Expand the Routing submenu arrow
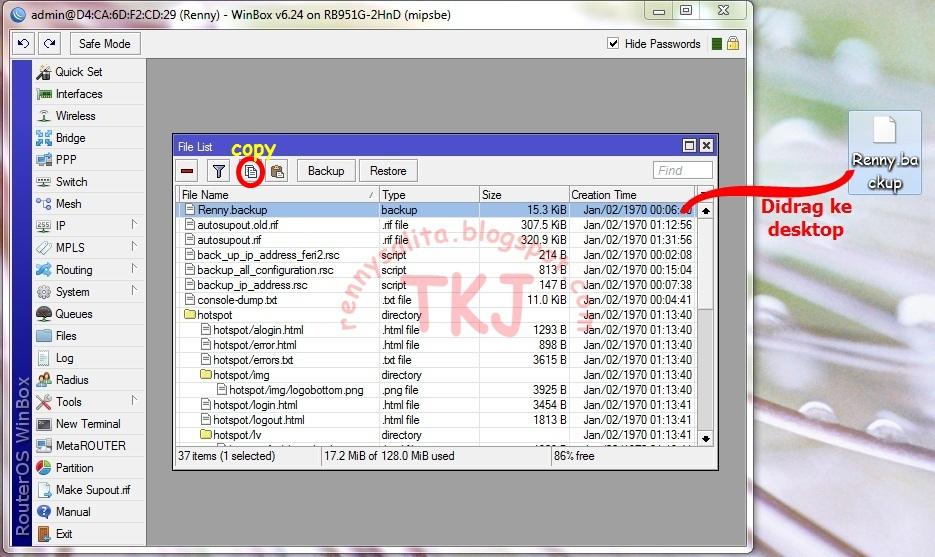 tap(134, 268)
